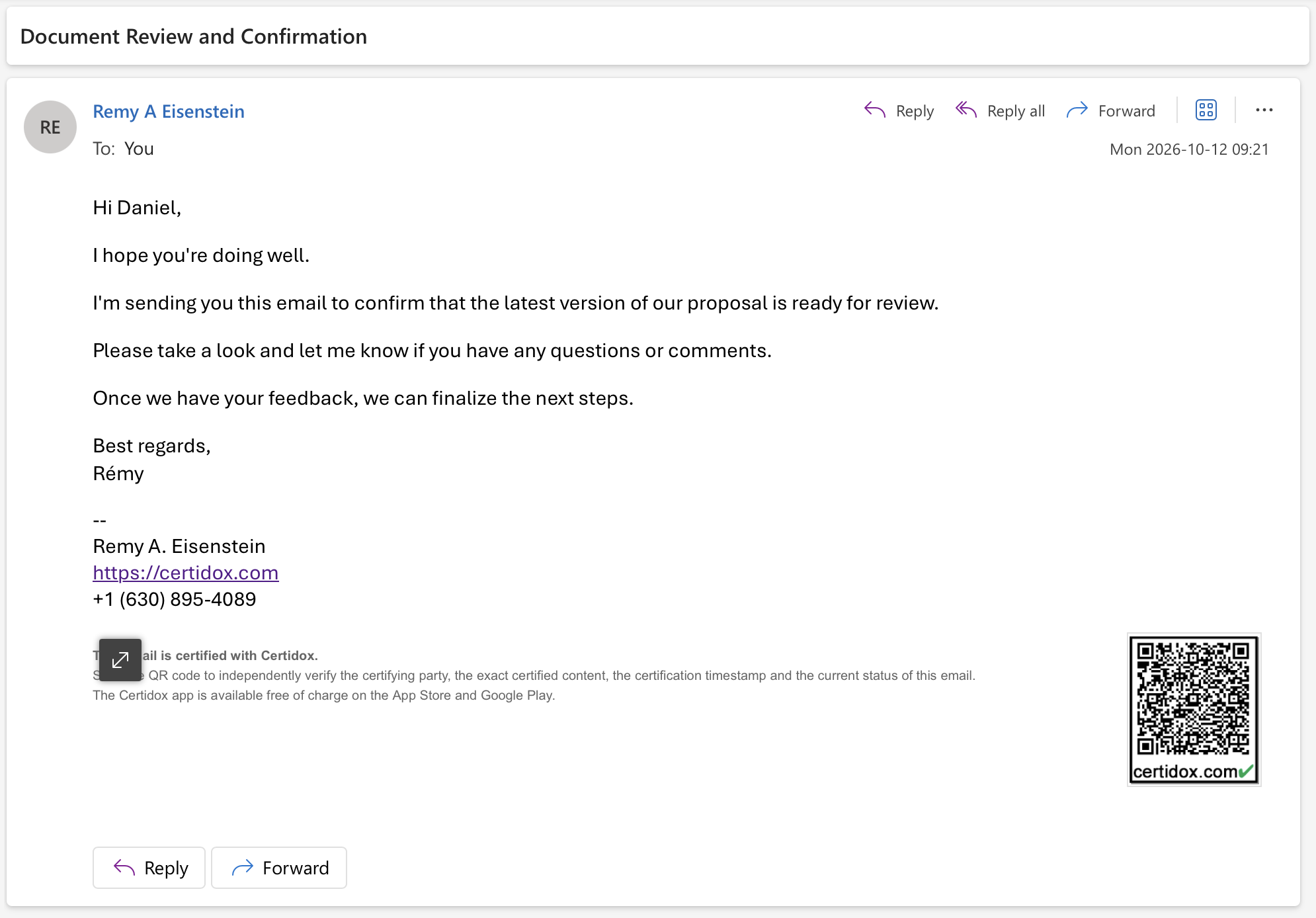Click the bottom Reply button
This screenshot has height=918, width=1316.
[x=149, y=868]
